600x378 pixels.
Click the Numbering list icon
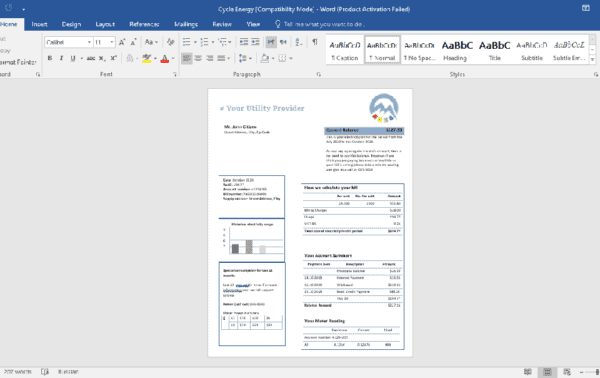[x=204, y=42]
